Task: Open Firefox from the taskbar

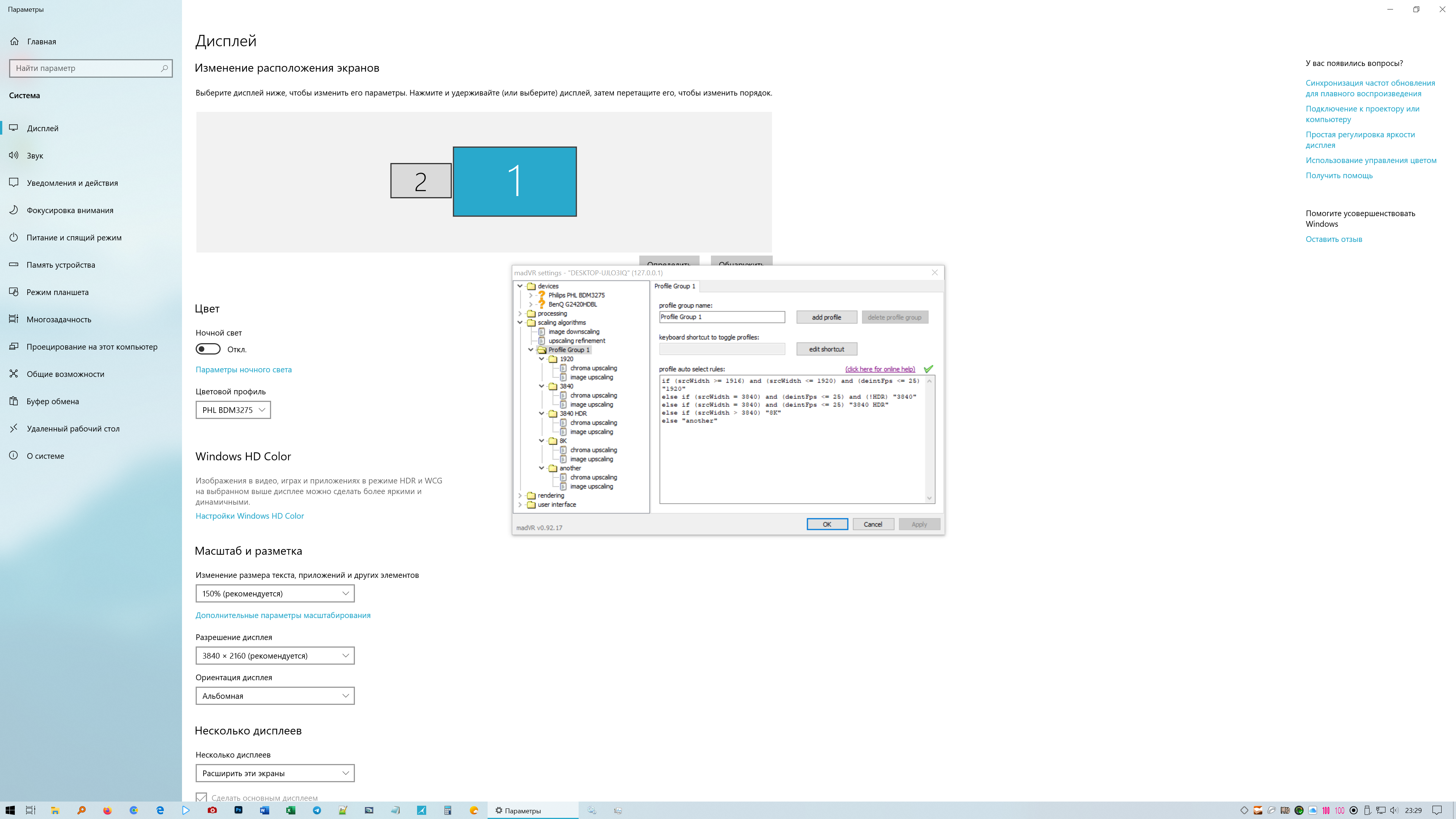Action: (107, 810)
